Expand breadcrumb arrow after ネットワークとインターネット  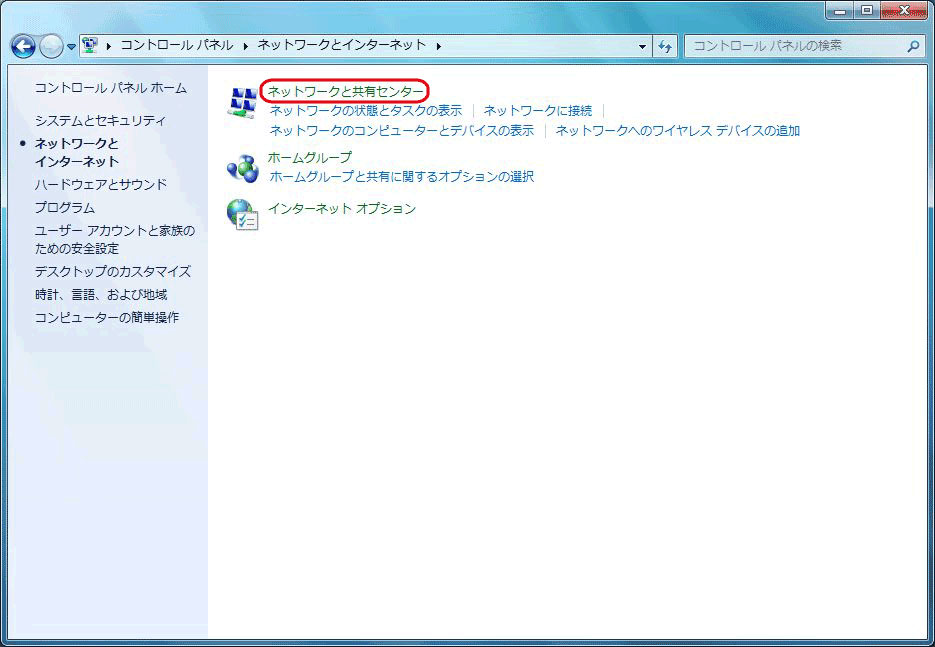point(438,46)
